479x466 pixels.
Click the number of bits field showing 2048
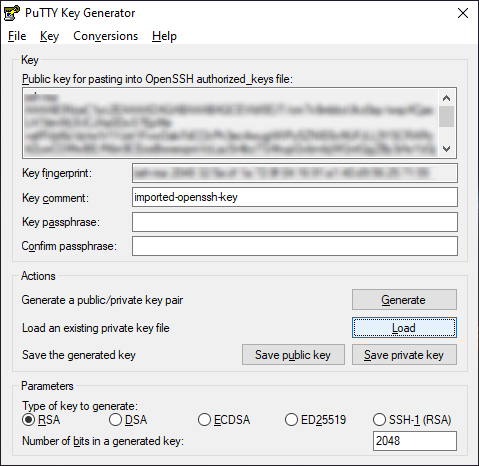pos(415,441)
